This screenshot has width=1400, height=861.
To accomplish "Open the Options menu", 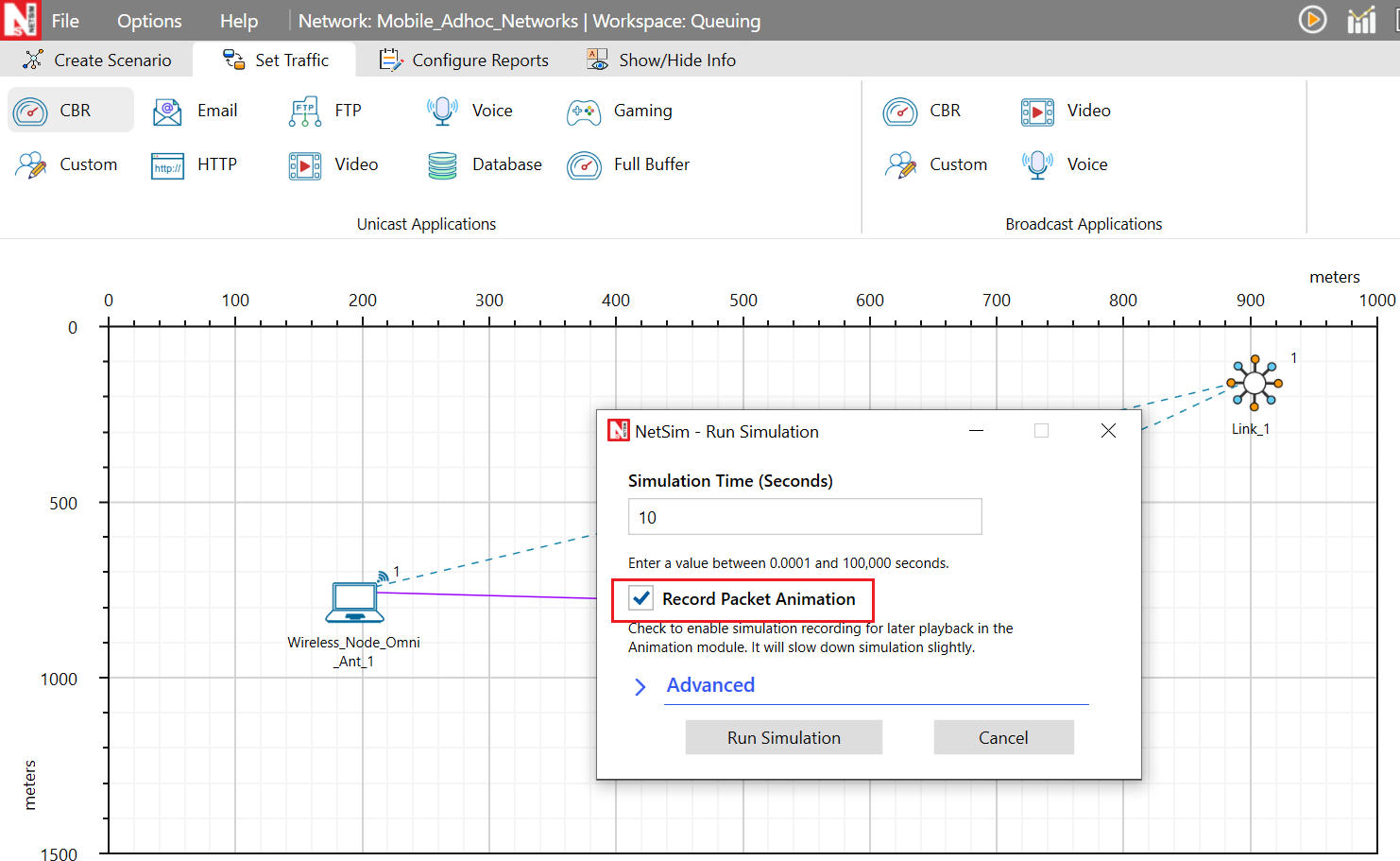I will (149, 21).
